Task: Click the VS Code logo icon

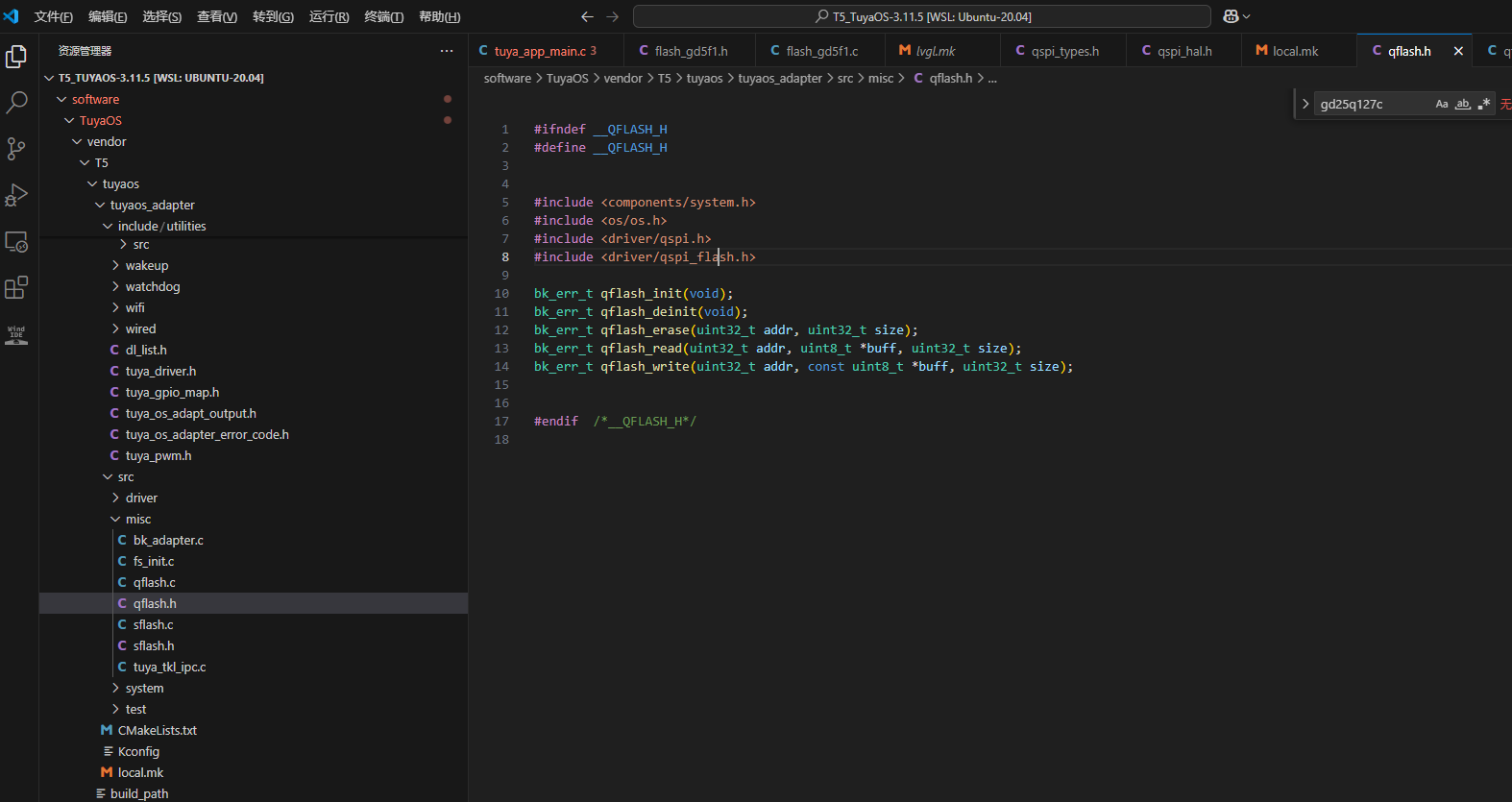Action: pyautogui.click(x=12, y=16)
